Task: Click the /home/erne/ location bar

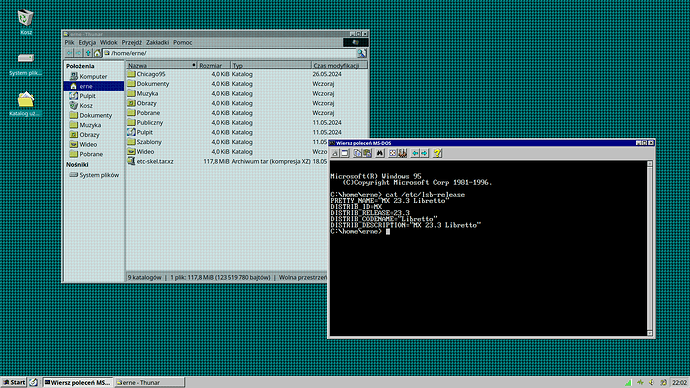Action: (230, 53)
